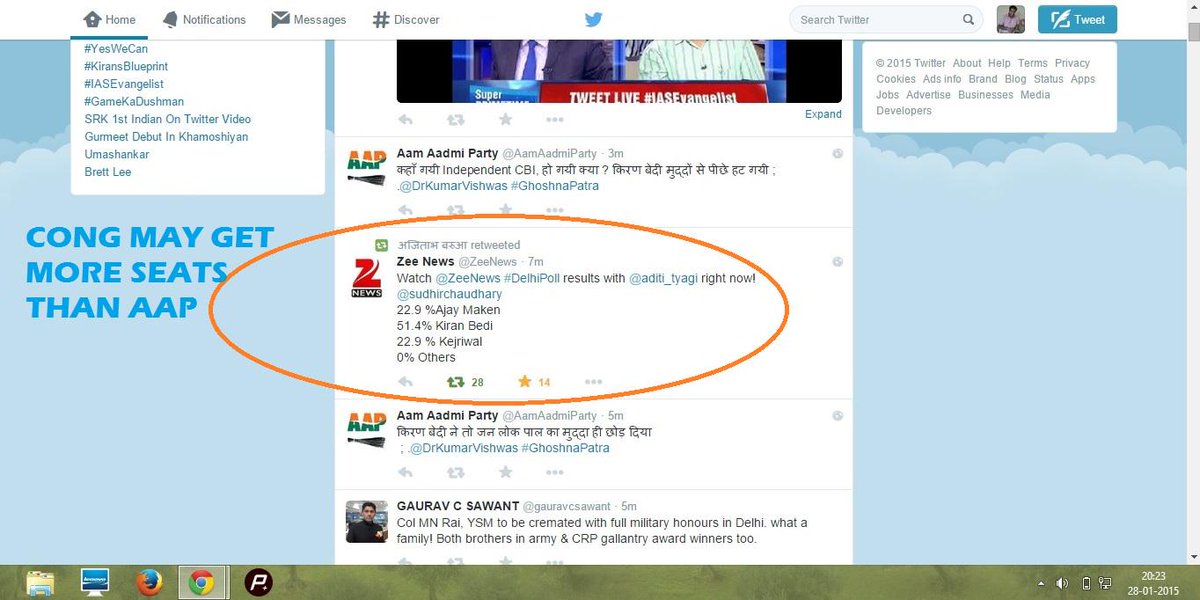This screenshot has width=1200, height=600.
Task: Open the Notifications tab
Action: tap(203, 20)
